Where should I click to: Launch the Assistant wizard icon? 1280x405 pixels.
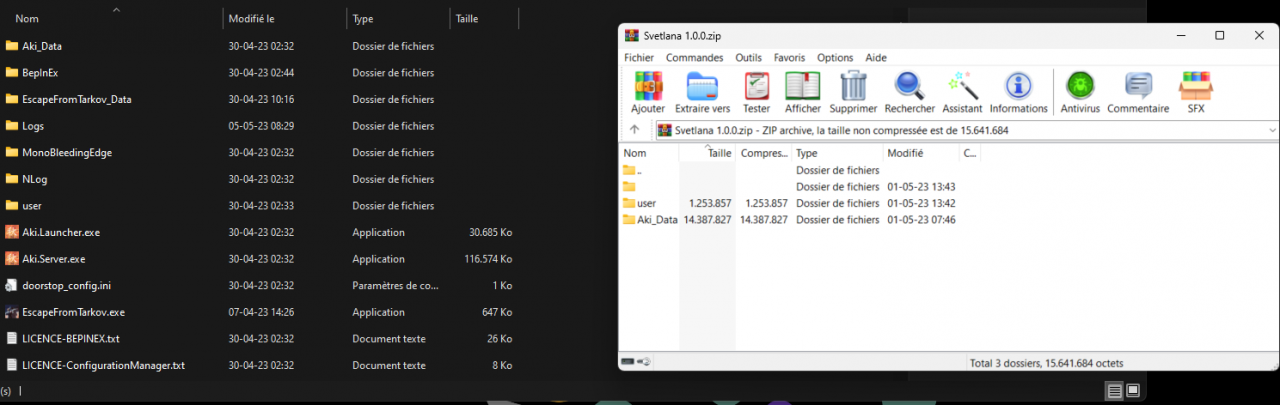click(962, 91)
